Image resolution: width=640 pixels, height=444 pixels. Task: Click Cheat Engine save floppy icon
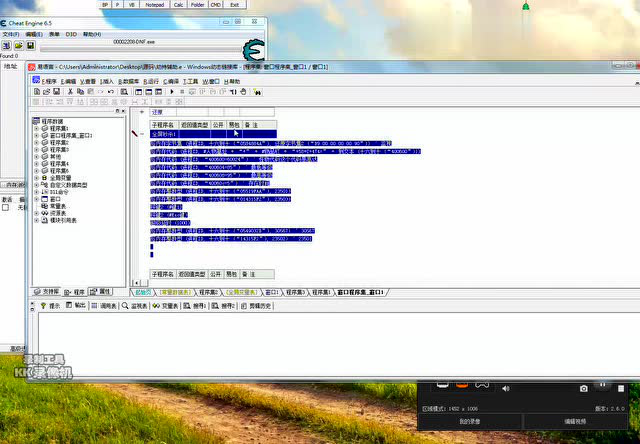coord(31,45)
